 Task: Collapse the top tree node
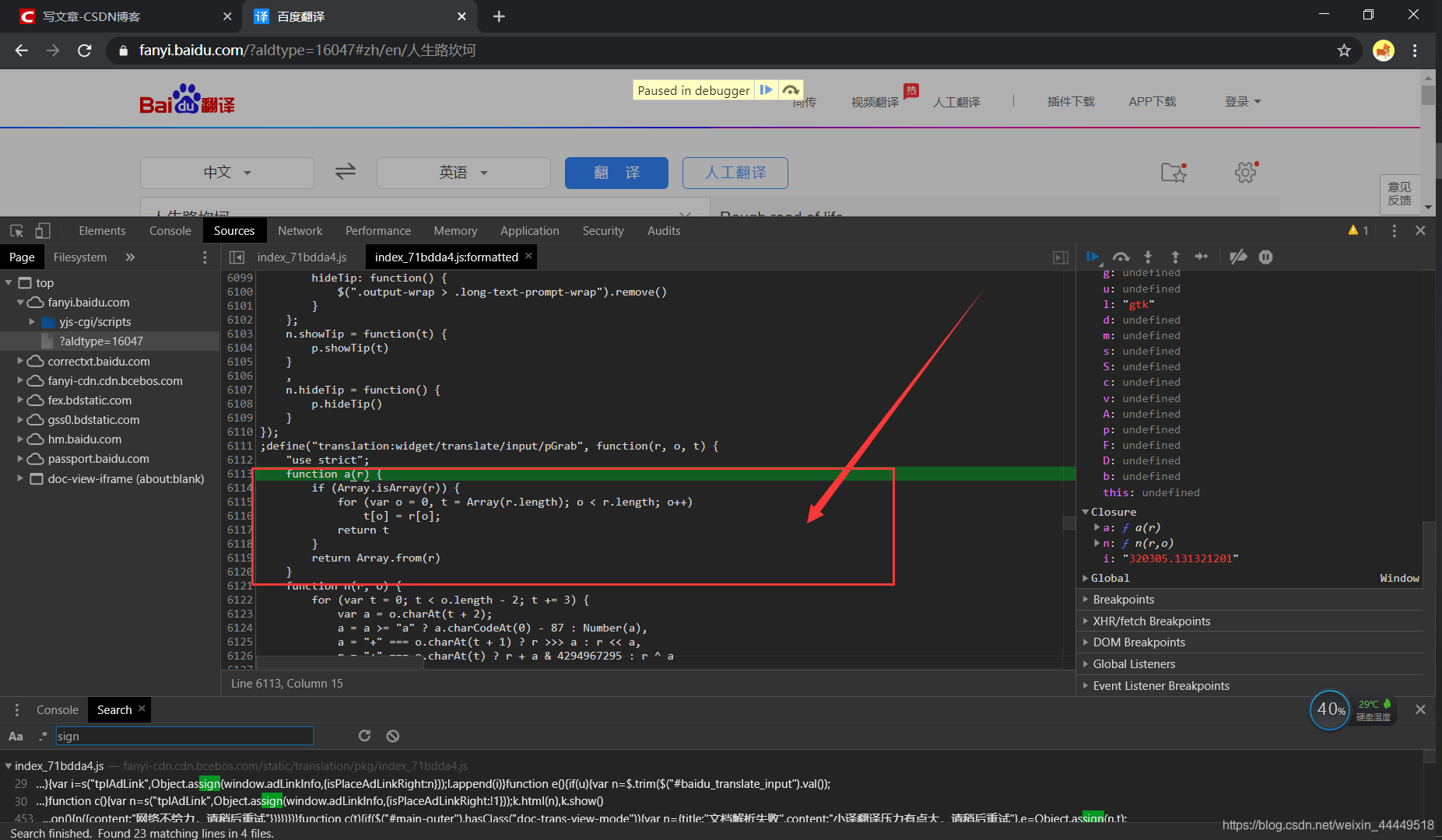(x=9, y=283)
